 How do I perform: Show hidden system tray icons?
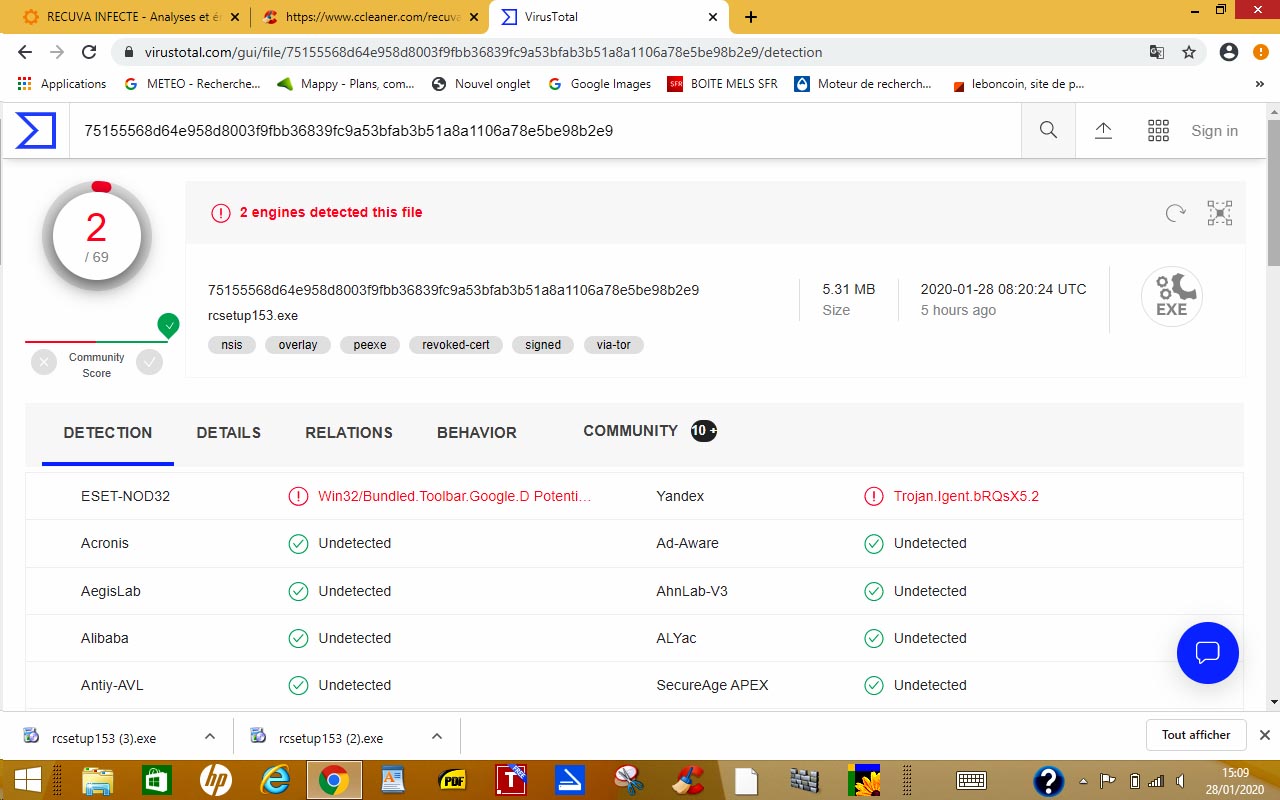[x=1084, y=781]
